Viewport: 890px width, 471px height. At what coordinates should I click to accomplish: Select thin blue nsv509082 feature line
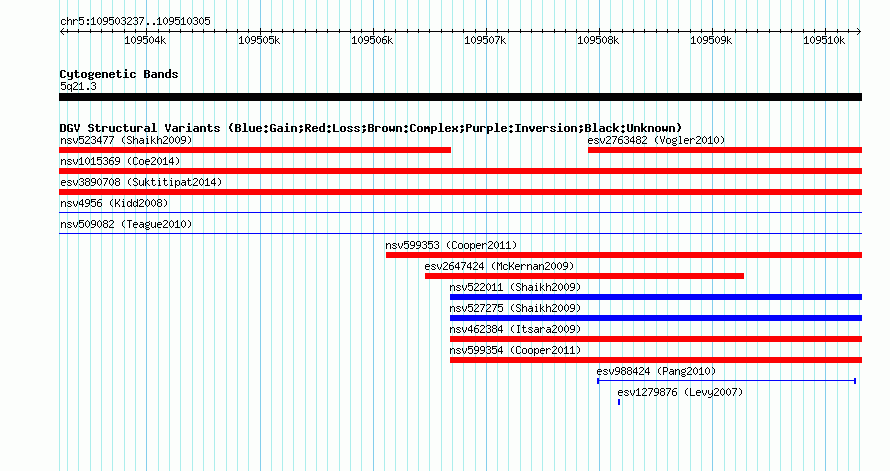[x=460, y=234]
